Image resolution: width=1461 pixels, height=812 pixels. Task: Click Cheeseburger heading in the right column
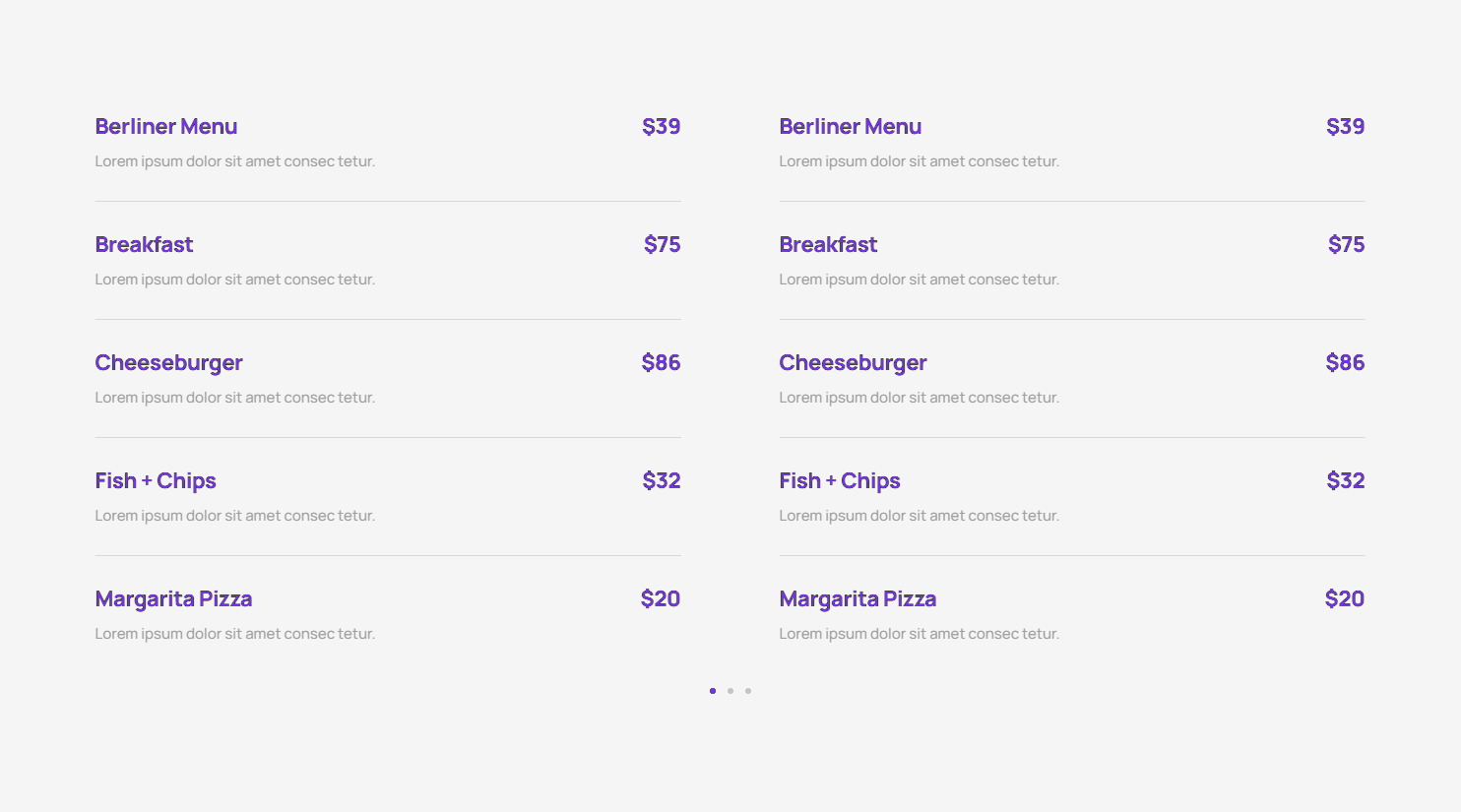coord(854,363)
